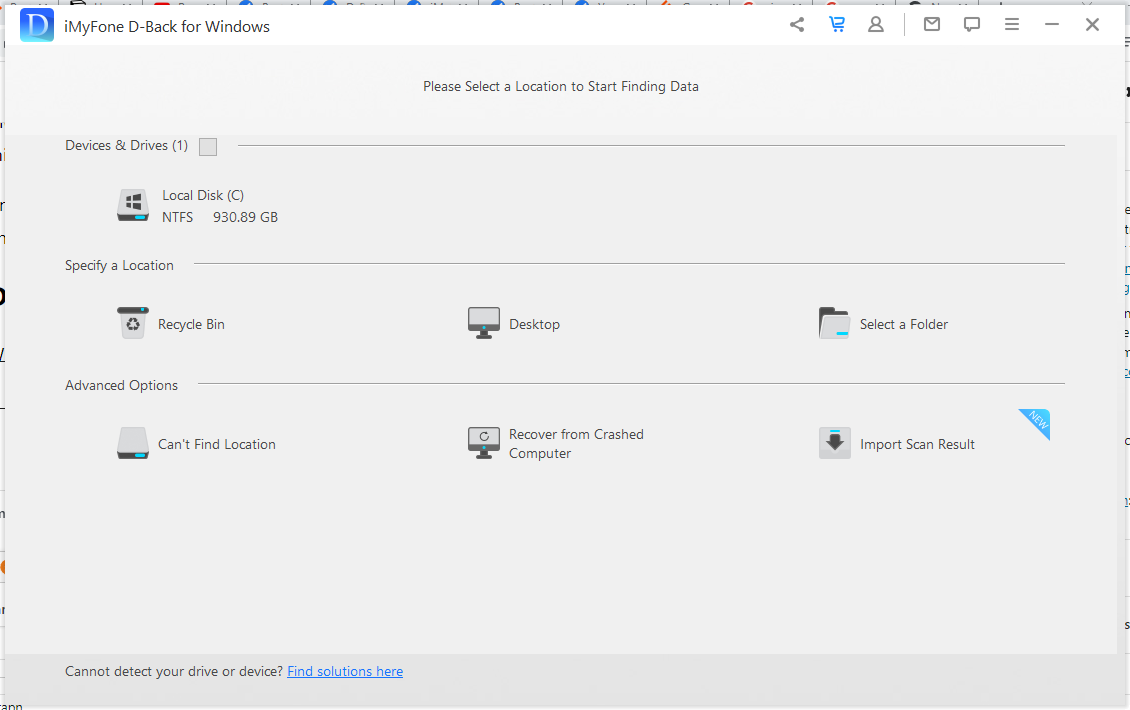The width and height of the screenshot is (1130, 710).
Task: Open the share icon in title bar
Action: [796, 25]
